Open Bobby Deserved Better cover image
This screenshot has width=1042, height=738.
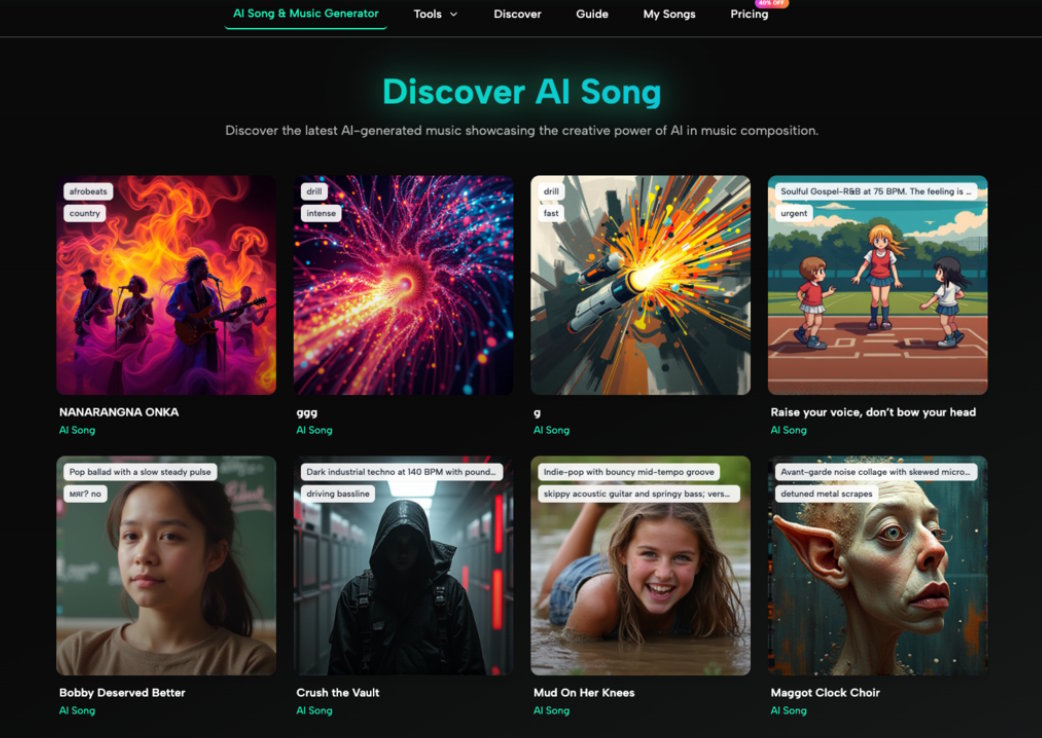pyautogui.click(x=166, y=565)
